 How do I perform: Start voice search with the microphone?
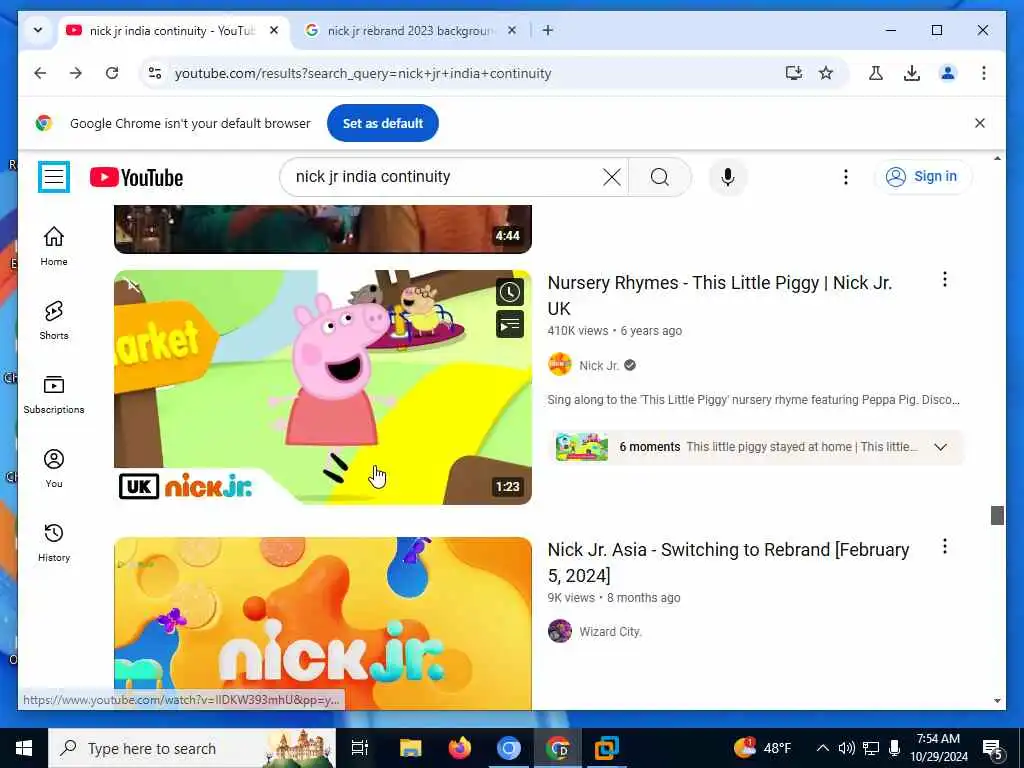728,177
